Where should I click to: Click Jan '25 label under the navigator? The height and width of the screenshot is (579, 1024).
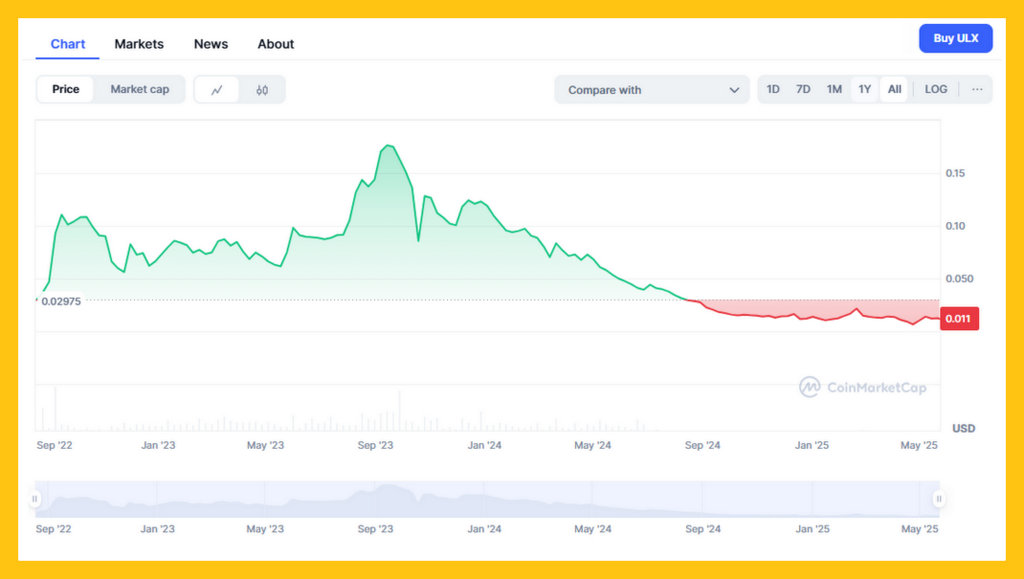point(812,529)
